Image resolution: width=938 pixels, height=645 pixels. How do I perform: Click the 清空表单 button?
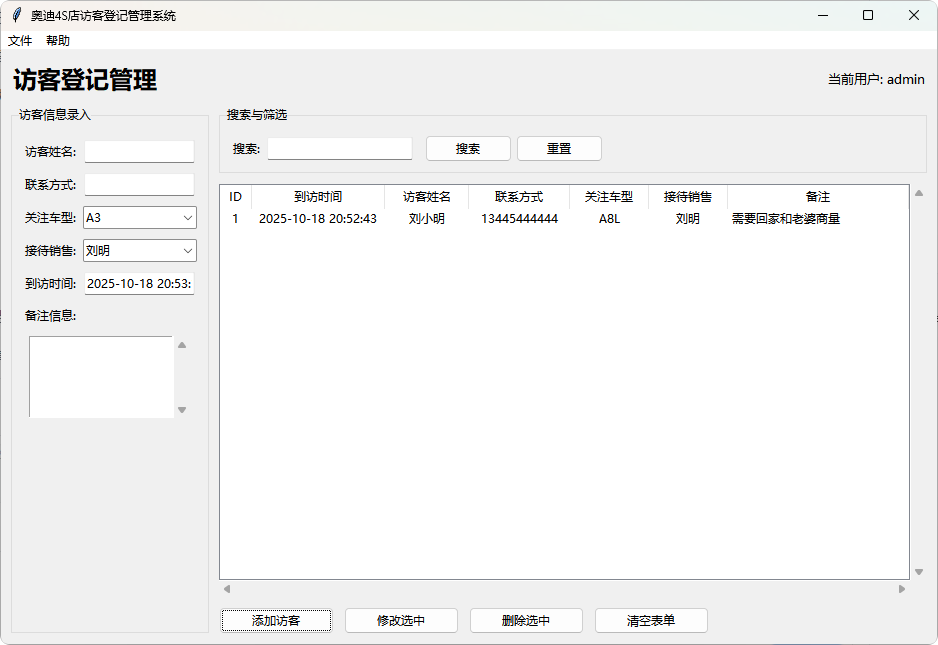click(651, 620)
